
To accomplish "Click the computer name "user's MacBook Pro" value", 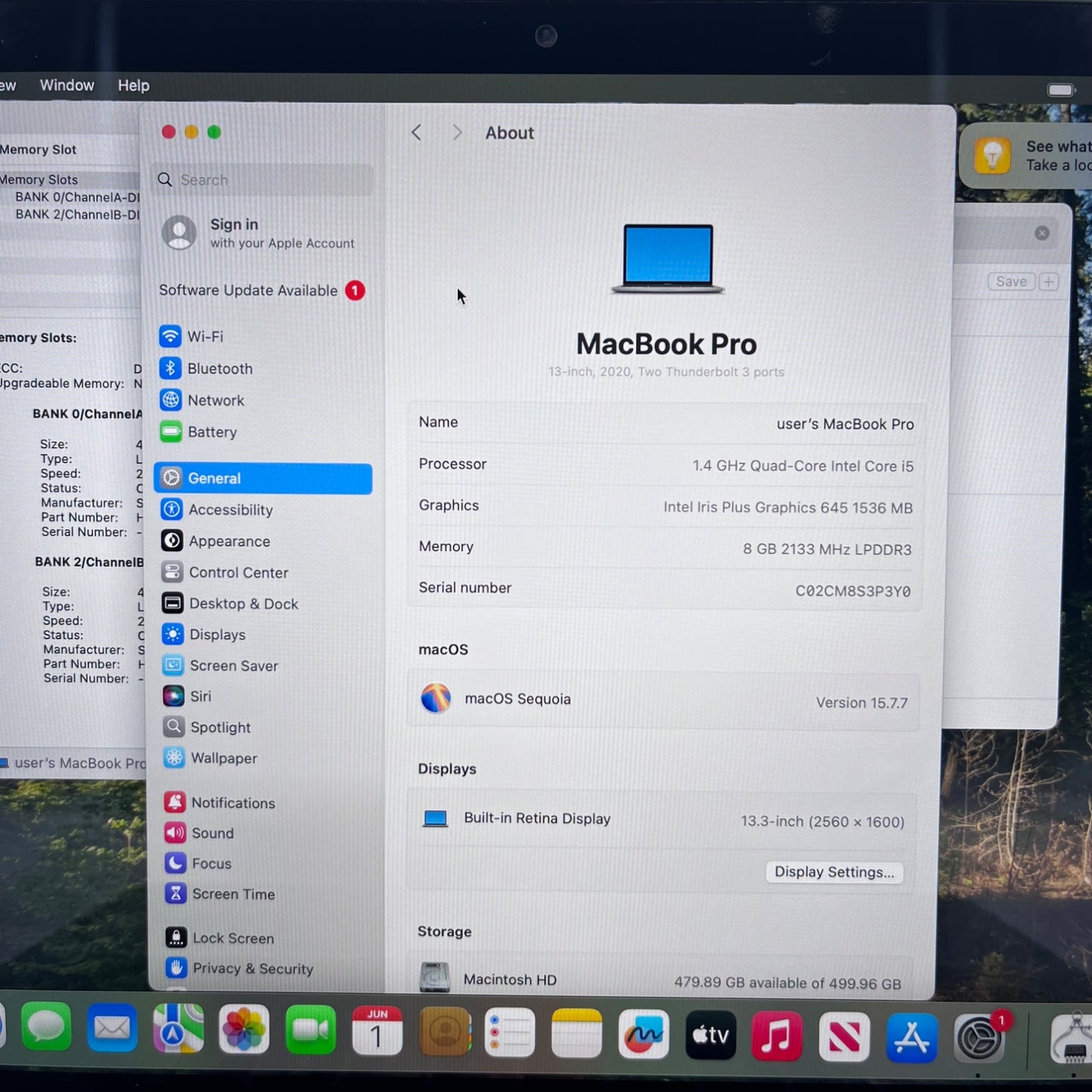I will 845,425.
